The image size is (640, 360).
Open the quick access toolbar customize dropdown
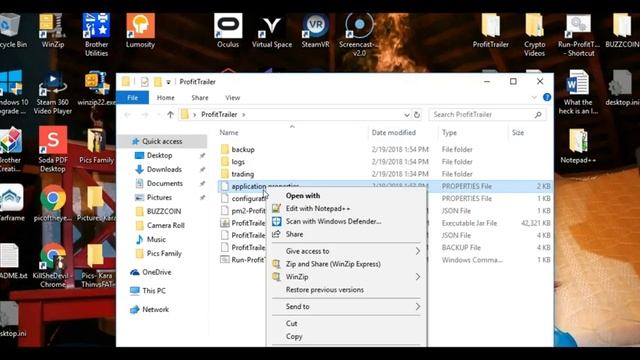click(x=168, y=82)
